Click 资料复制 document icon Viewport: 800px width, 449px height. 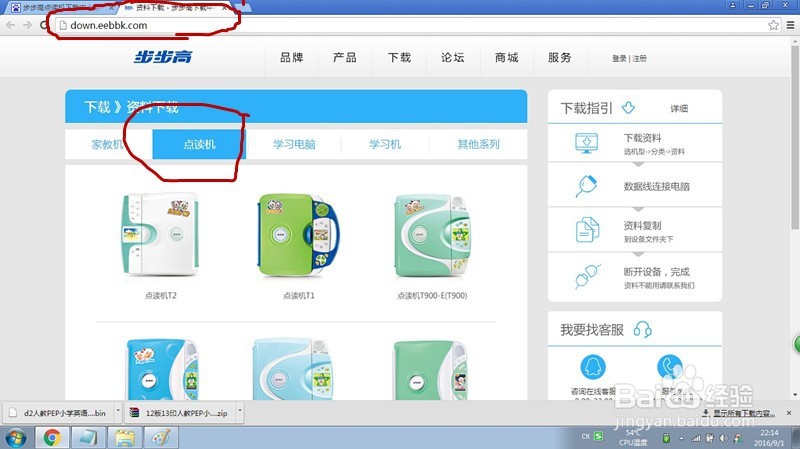(587, 230)
